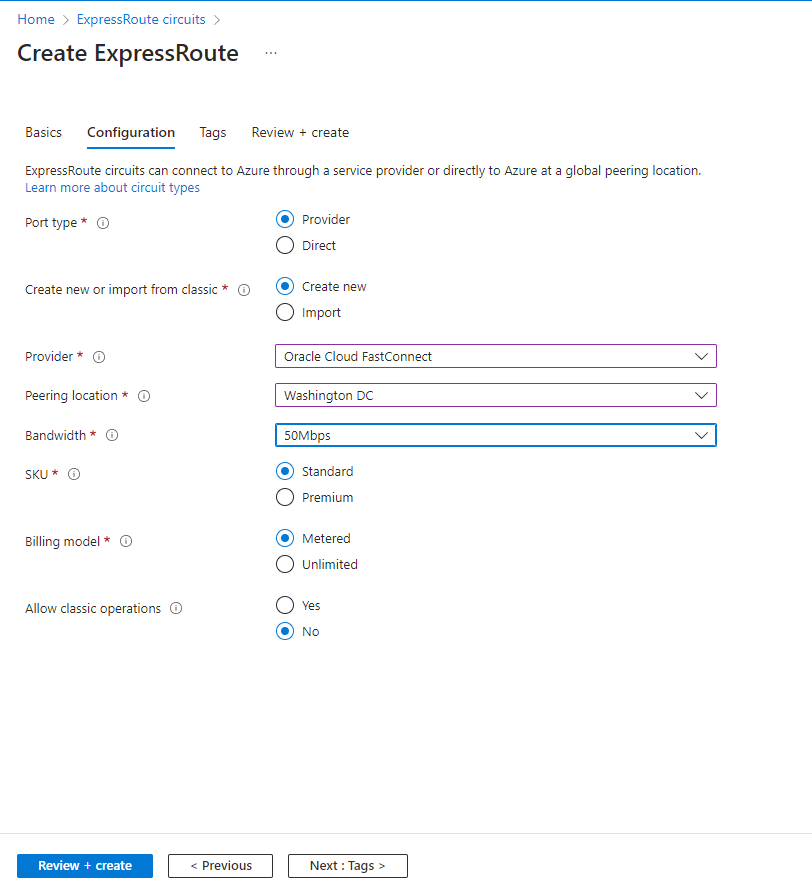Click the Allow classic operations info icon
The height and width of the screenshot is (896, 812).
[176, 608]
